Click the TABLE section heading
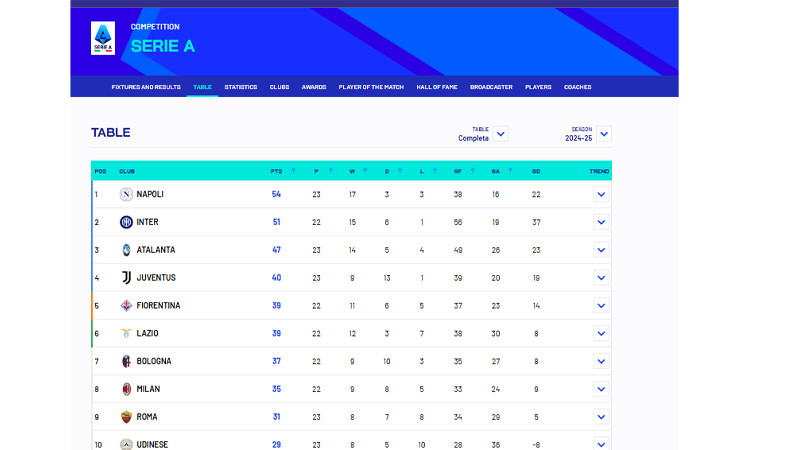The width and height of the screenshot is (800, 450). click(111, 133)
